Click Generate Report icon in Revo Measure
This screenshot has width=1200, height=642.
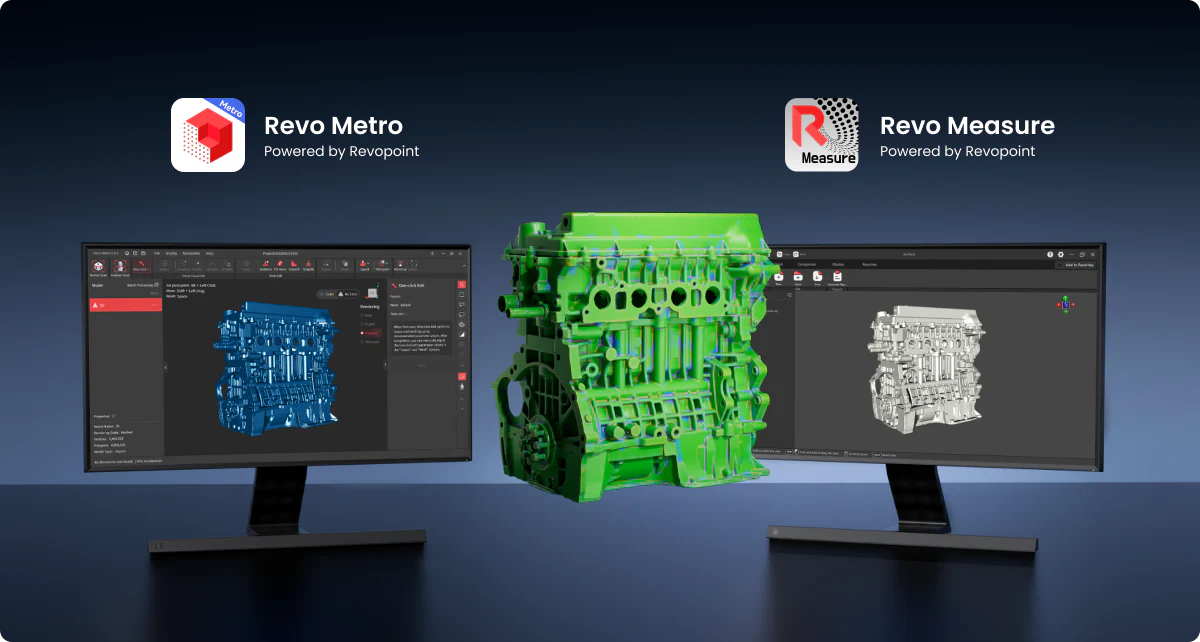837,279
